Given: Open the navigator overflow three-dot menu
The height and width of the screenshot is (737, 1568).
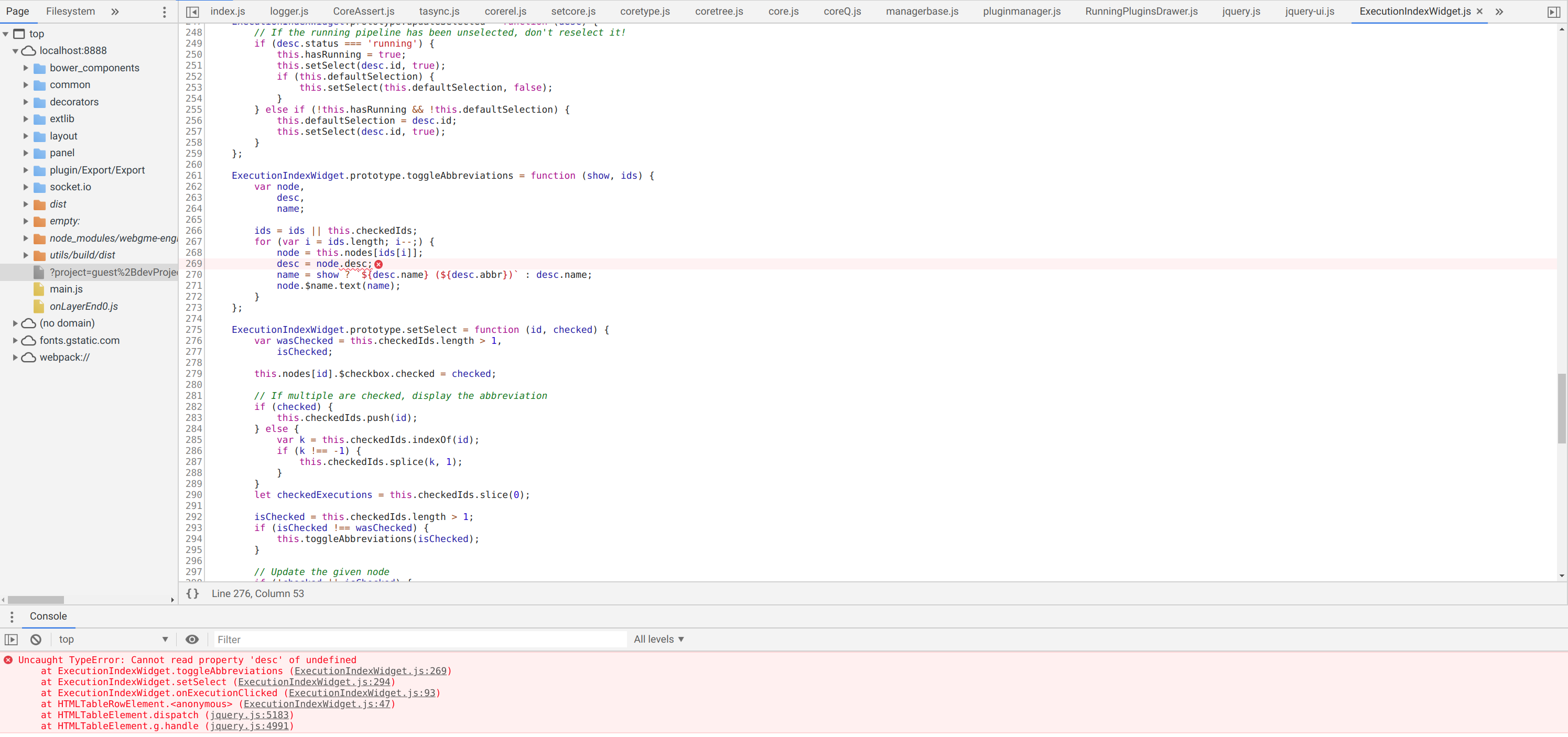Looking at the screenshot, I should [164, 11].
